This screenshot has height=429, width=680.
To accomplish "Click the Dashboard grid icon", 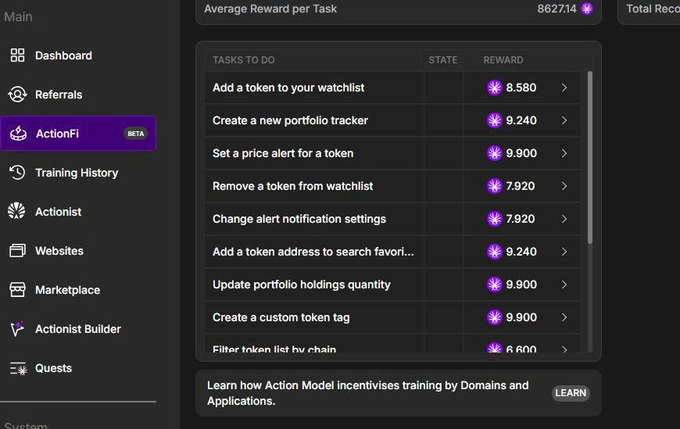I will click(x=17, y=55).
